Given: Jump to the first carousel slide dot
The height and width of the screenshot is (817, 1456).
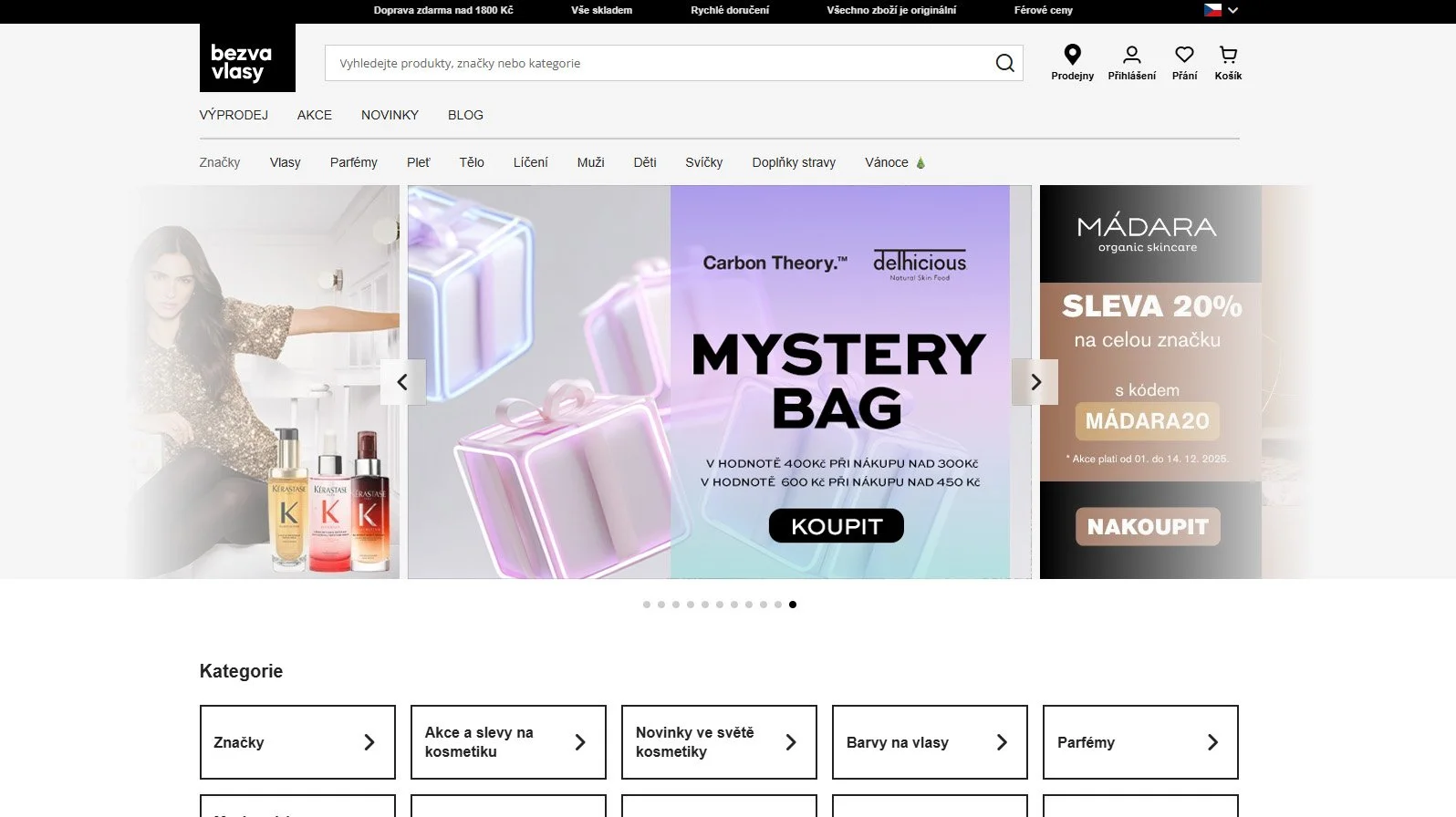Looking at the screenshot, I should point(647,605).
